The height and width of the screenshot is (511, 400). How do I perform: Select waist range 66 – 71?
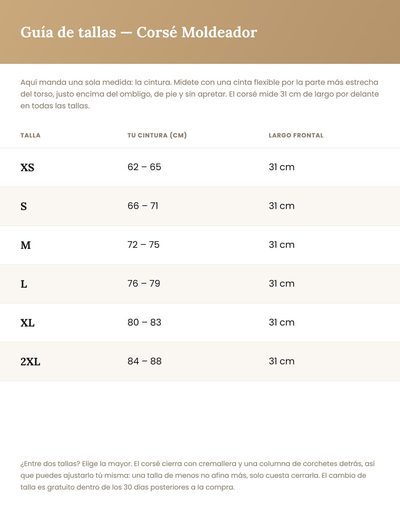pyautogui.click(x=143, y=206)
